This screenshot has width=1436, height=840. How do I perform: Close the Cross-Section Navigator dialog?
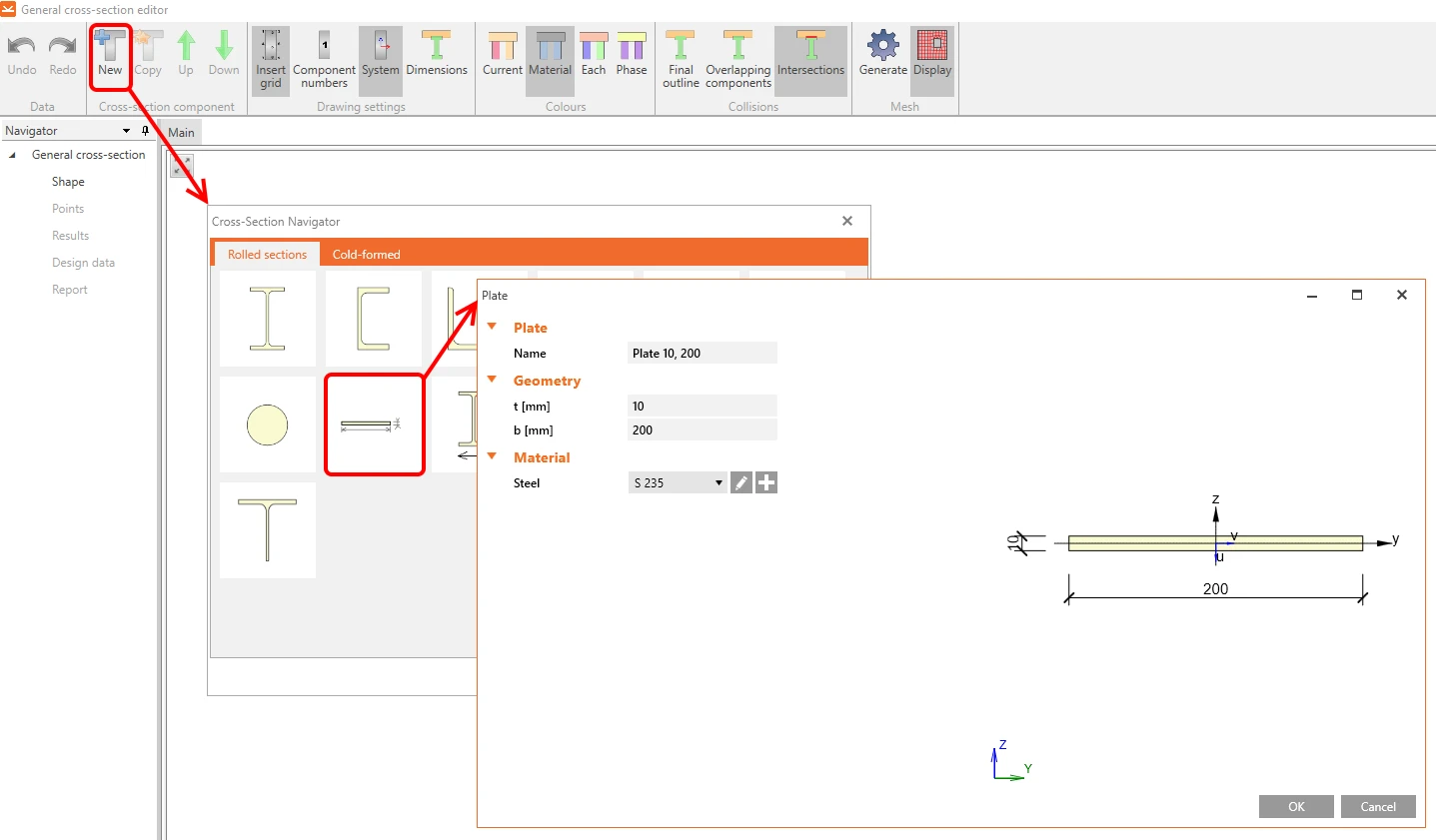(x=847, y=221)
